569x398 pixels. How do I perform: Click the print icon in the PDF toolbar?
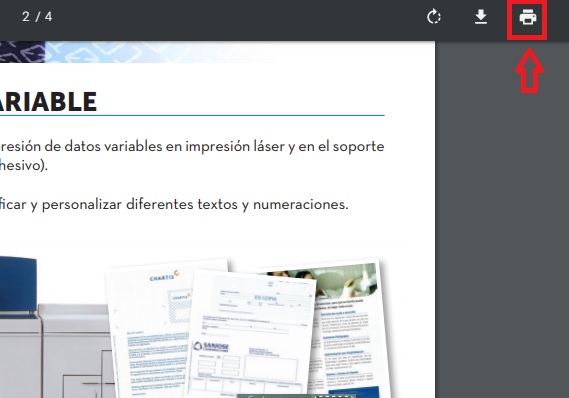(x=527, y=17)
